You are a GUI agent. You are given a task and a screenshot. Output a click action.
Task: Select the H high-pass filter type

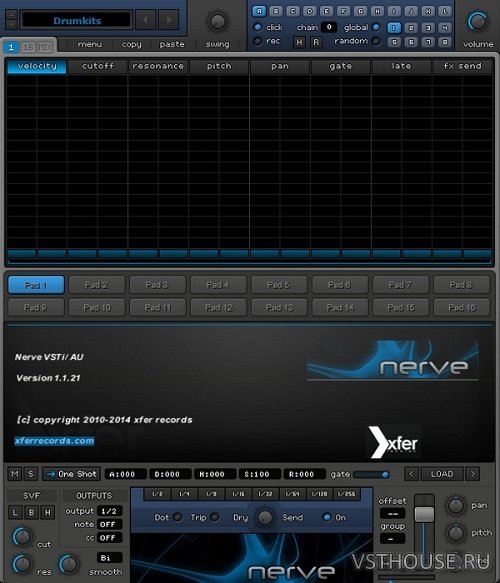[48, 513]
